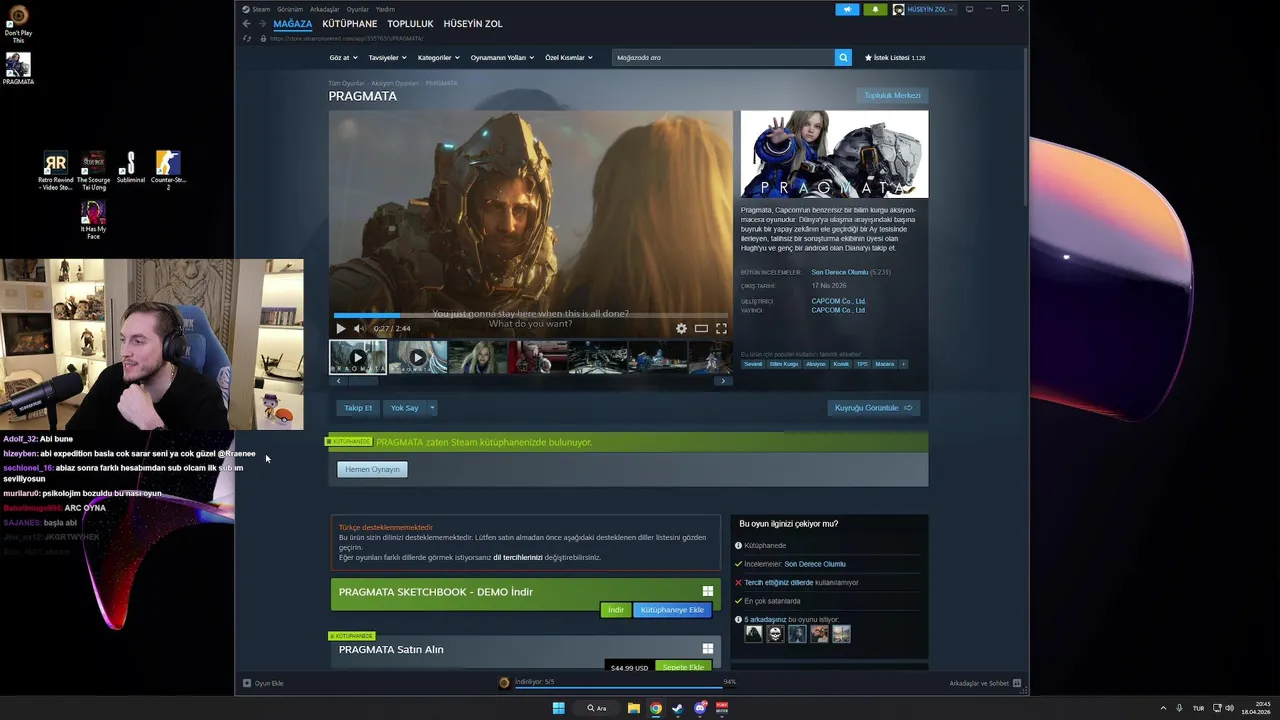The height and width of the screenshot is (720, 1280).
Task: Toggle theater mode on the trailer
Action: pos(701,328)
